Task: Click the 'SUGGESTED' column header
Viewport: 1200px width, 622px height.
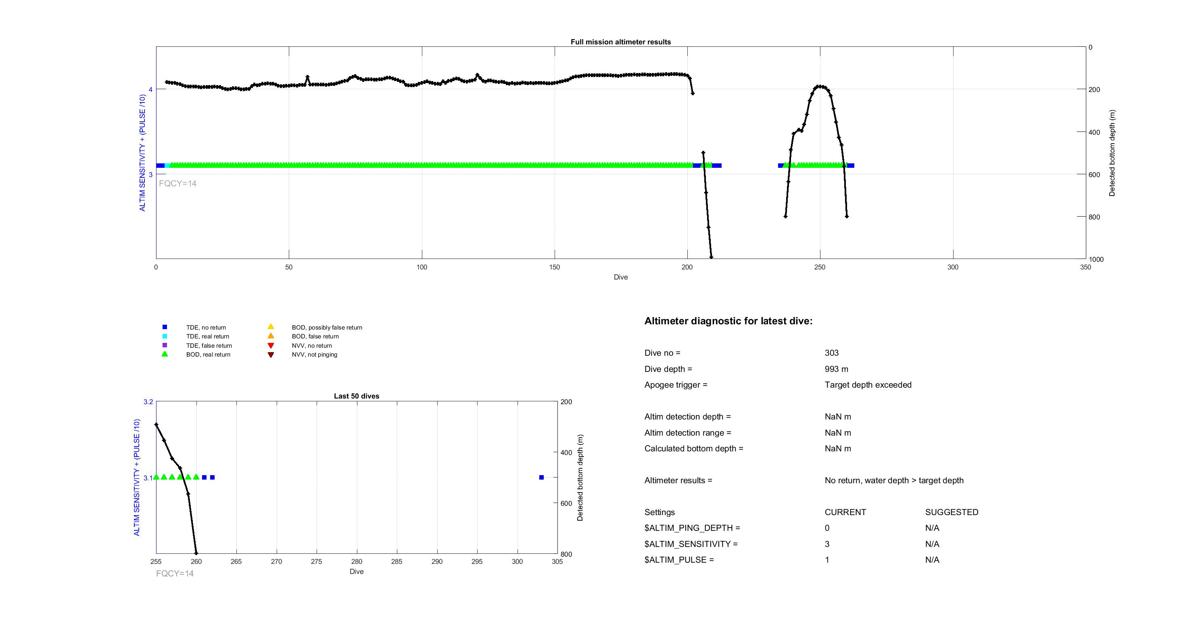Action: click(952, 512)
